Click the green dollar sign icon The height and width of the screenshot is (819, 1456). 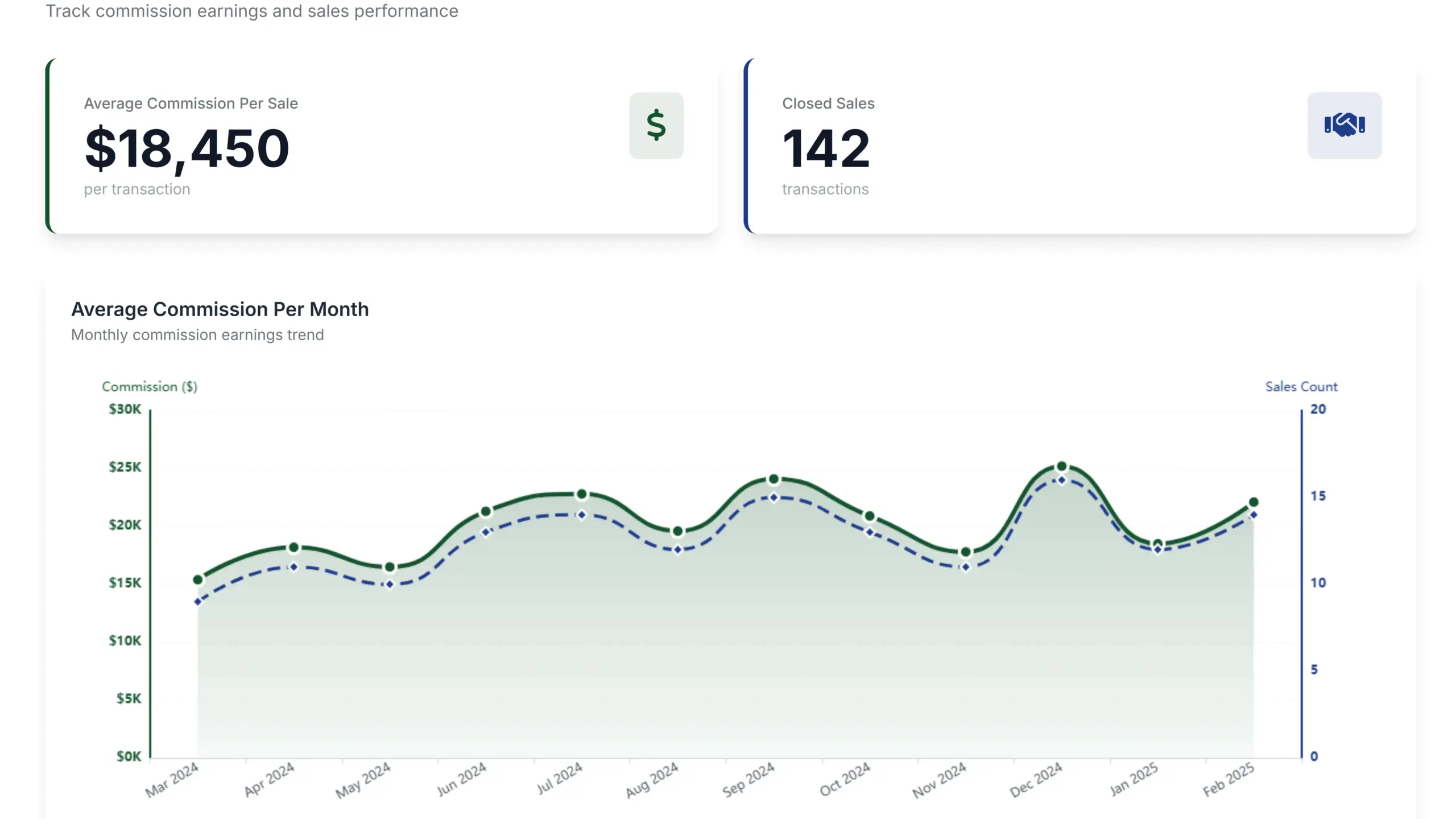(x=656, y=125)
